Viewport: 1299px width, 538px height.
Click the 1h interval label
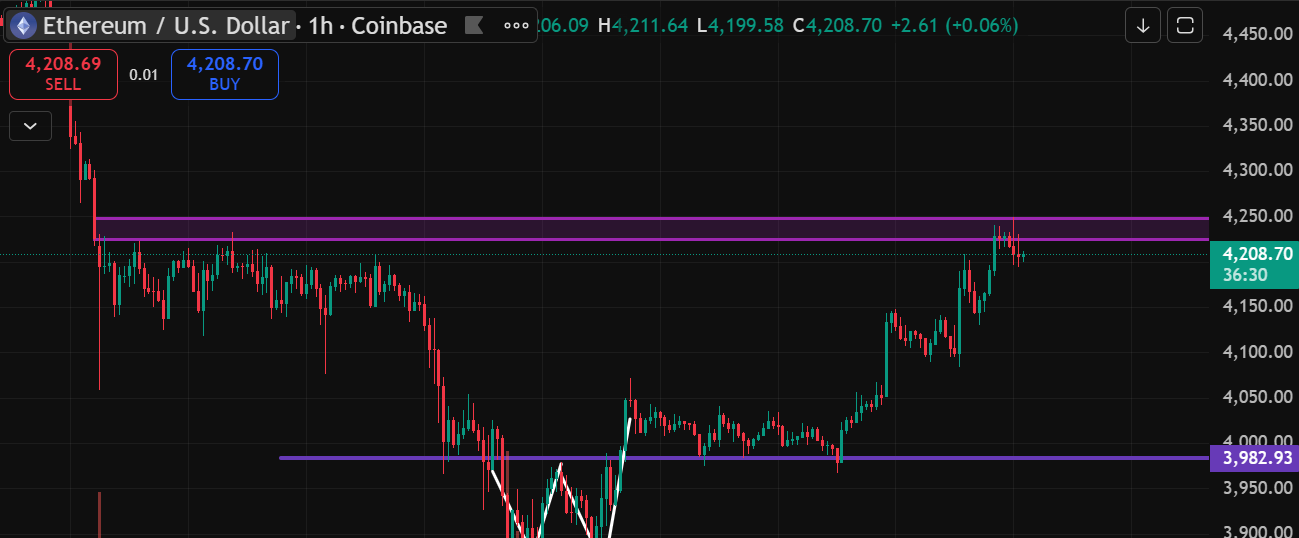pos(320,26)
